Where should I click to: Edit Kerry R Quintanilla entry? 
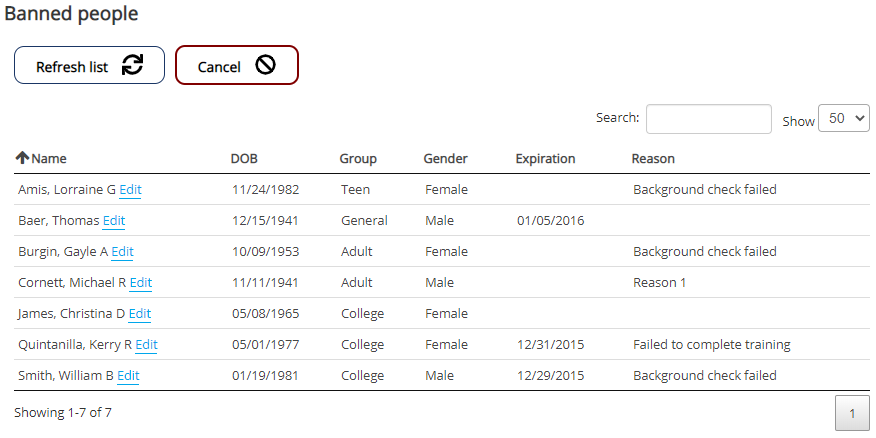146,344
